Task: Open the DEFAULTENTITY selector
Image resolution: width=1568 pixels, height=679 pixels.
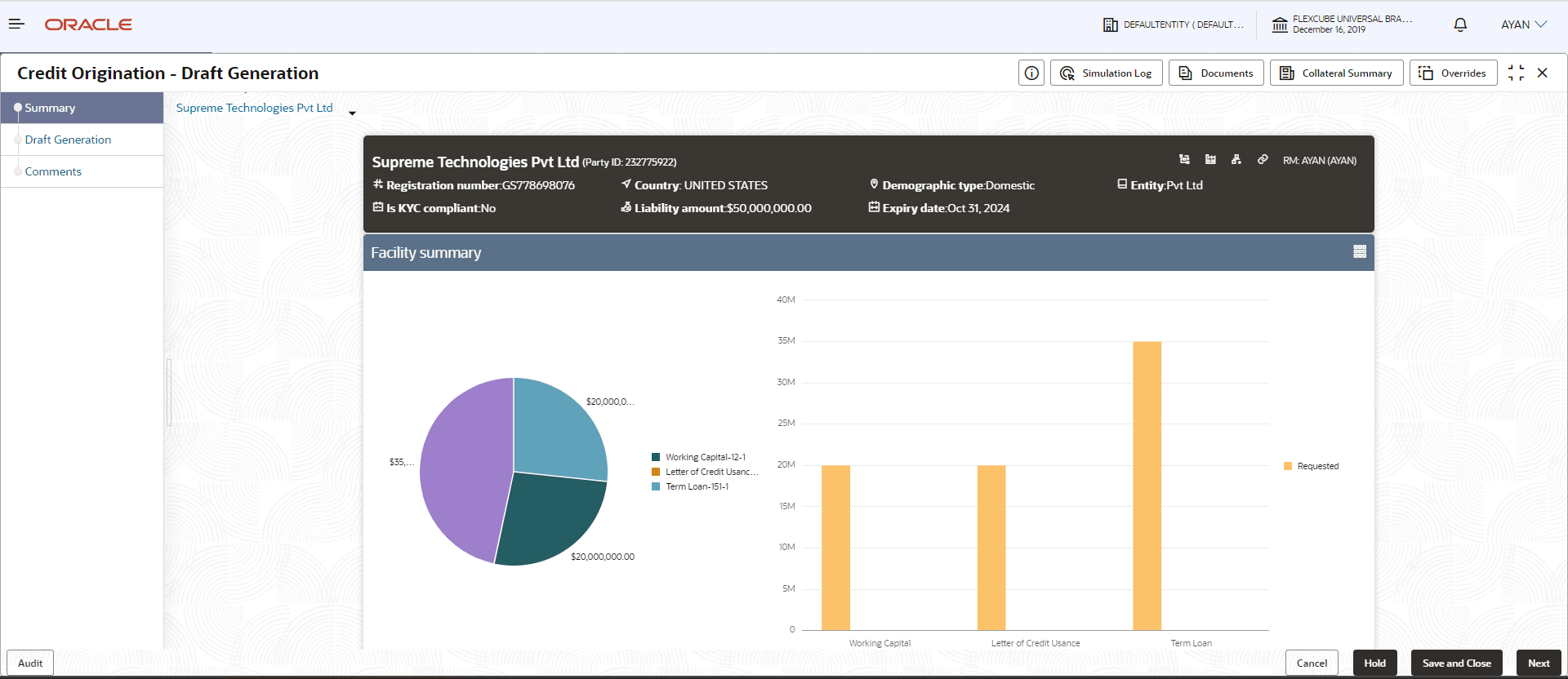Action: (x=1174, y=24)
